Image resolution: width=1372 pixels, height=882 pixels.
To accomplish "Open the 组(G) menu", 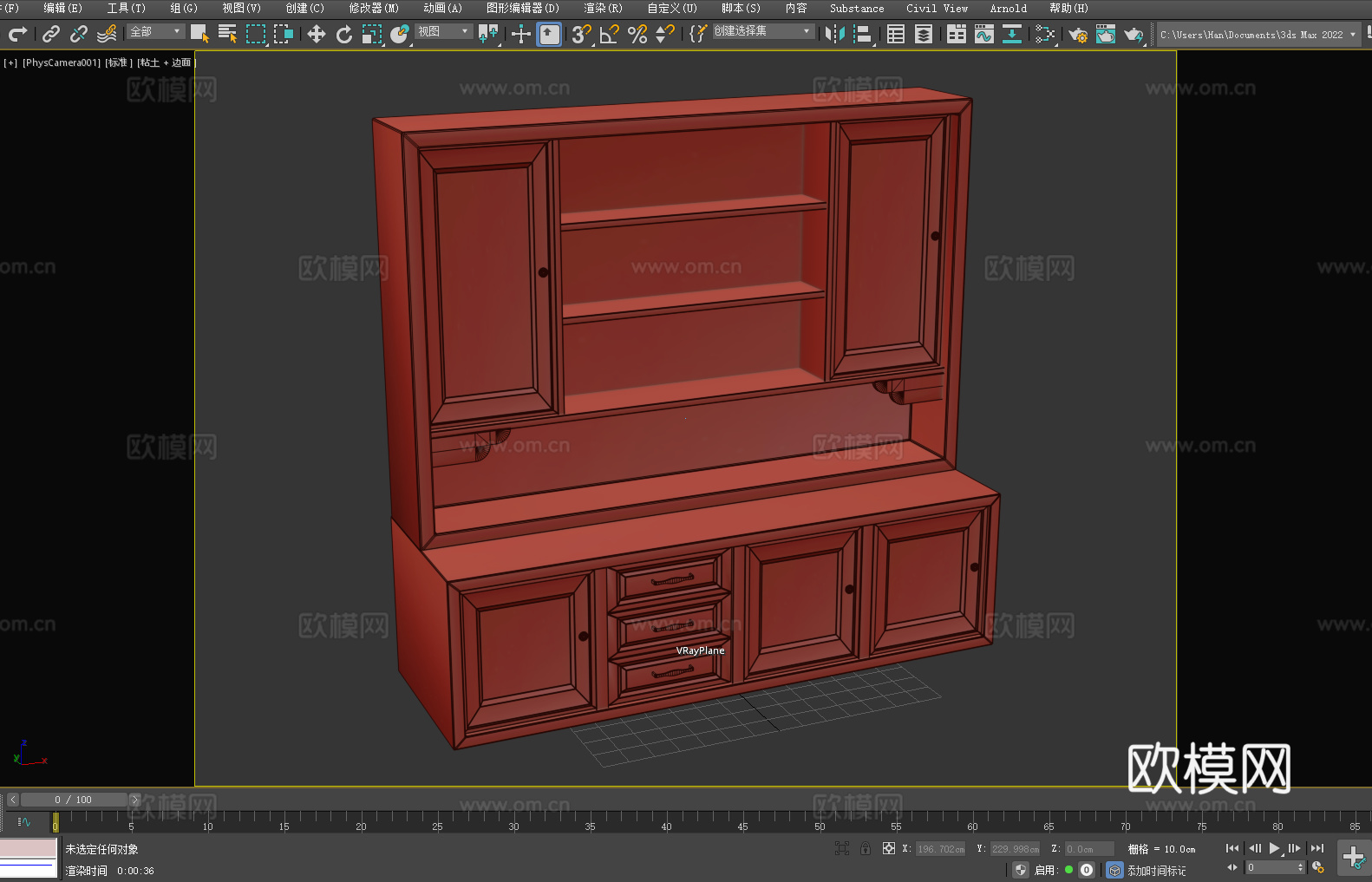I will pos(184,8).
